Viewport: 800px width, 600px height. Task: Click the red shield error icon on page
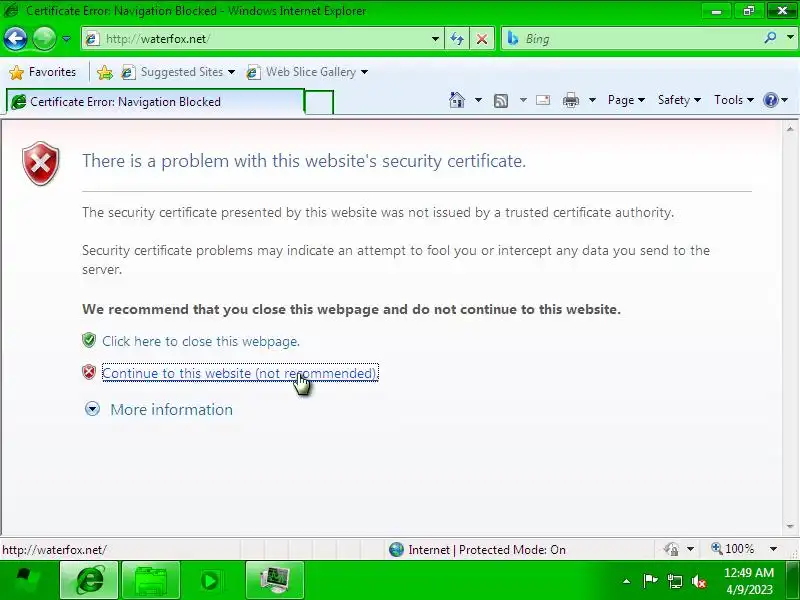click(41, 163)
